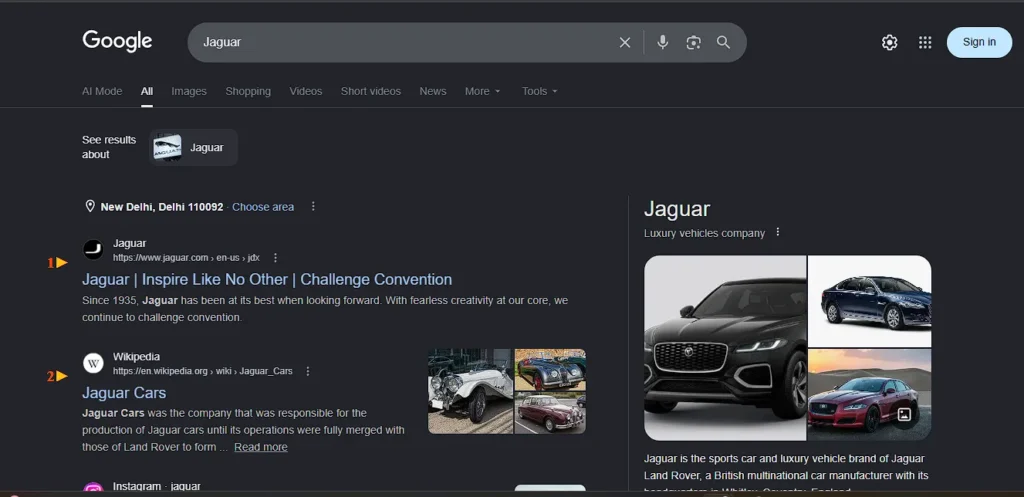Clear the search box with the X icon
Viewport: 1024px width, 497px height.
coord(625,42)
